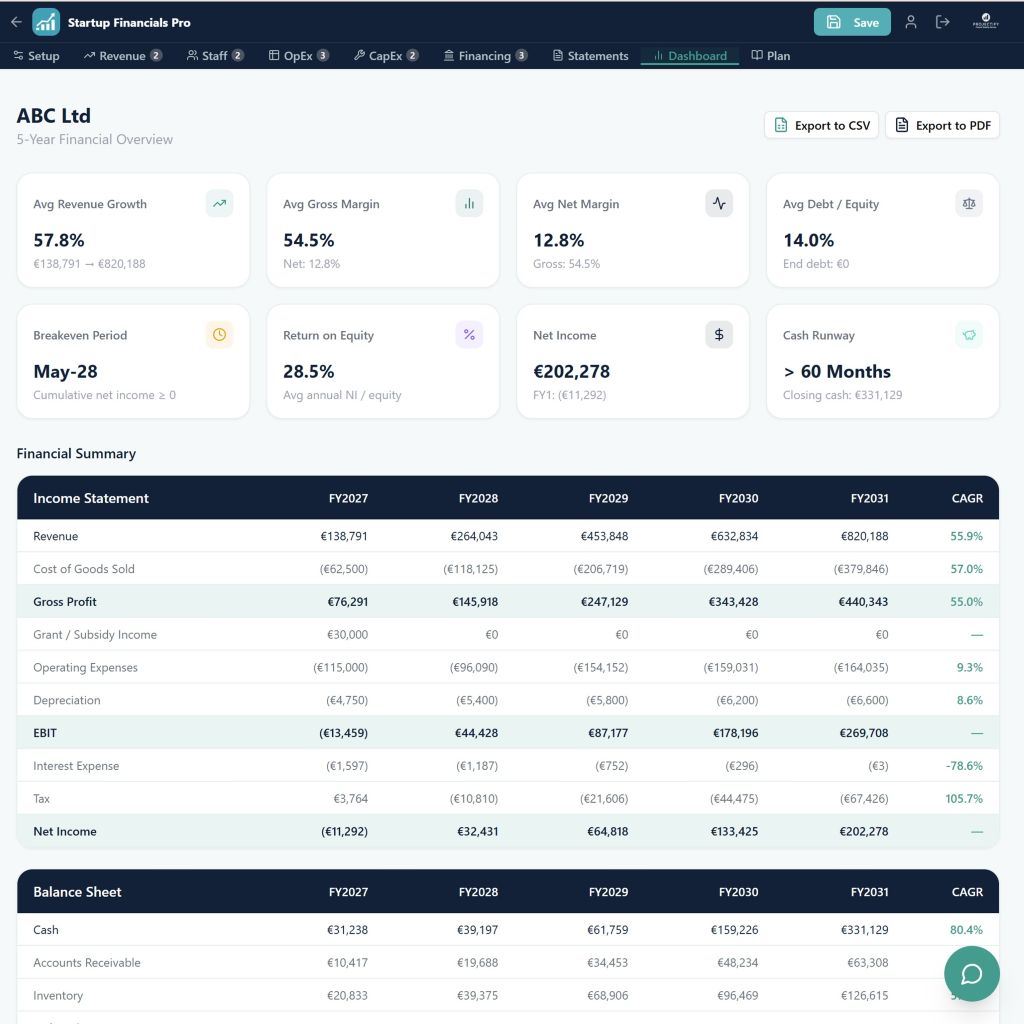Click the Avg Gross Margin bar chart icon
The width and height of the screenshot is (1024, 1024).
(469, 204)
